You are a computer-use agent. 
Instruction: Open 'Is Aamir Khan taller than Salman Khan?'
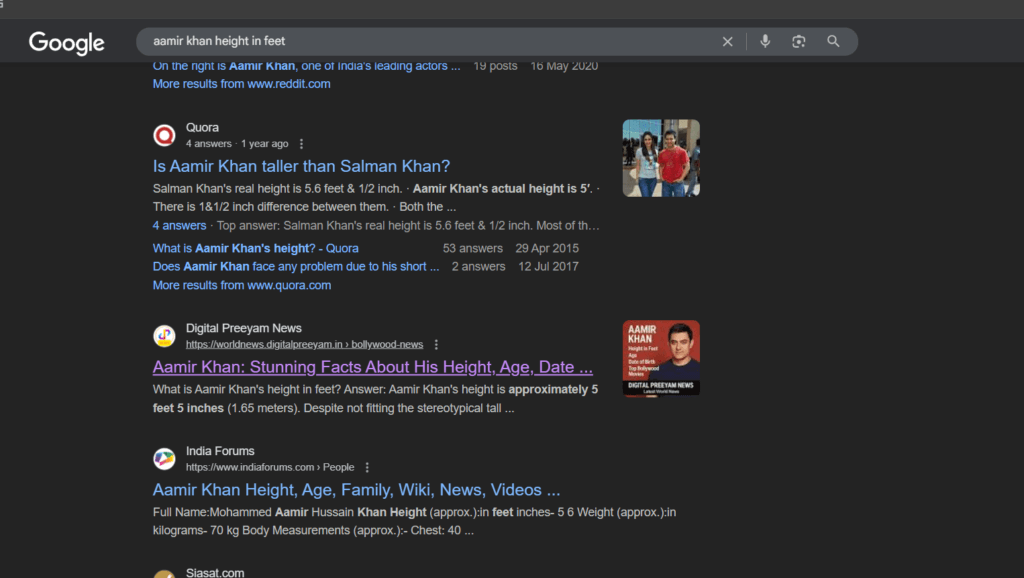[x=301, y=166]
